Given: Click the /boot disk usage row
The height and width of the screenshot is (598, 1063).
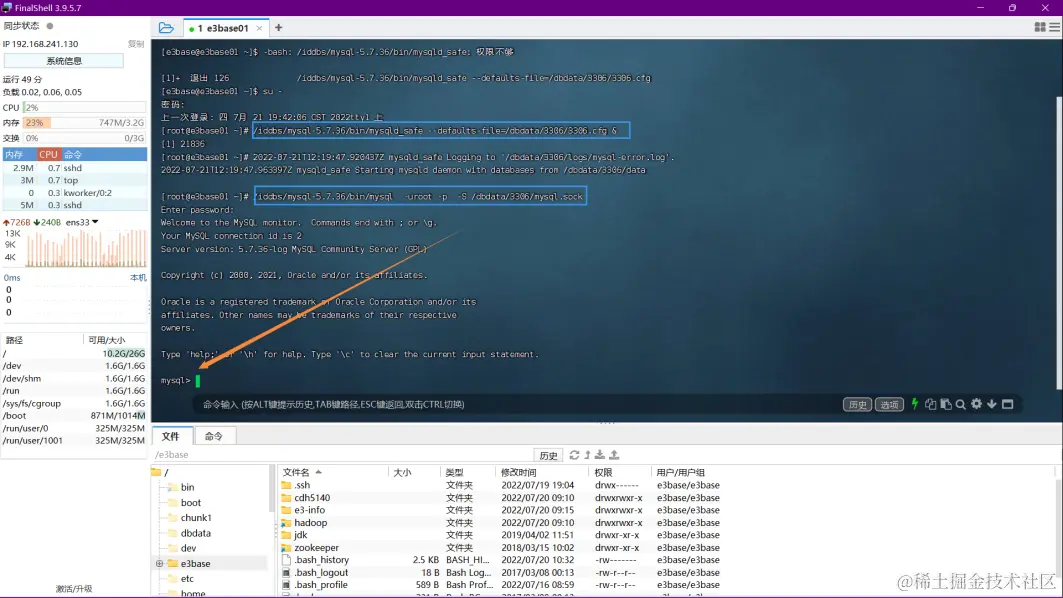Looking at the screenshot, I should tap(74, 416).
